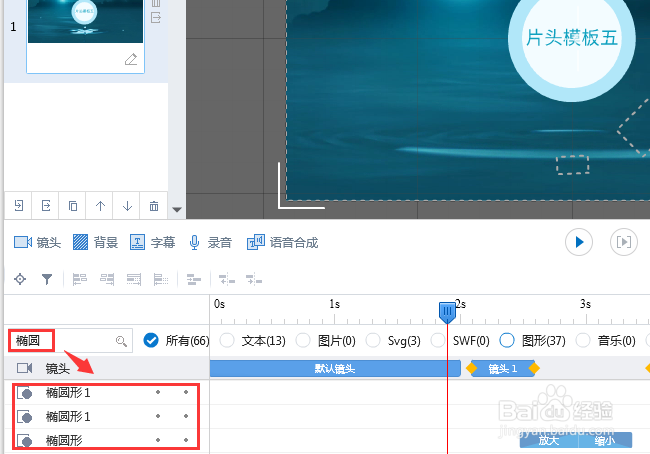This screenshot has width=650, height=454.
Task: Open the 字幕 subtitle tool
Action: click(x=153, y=242)
